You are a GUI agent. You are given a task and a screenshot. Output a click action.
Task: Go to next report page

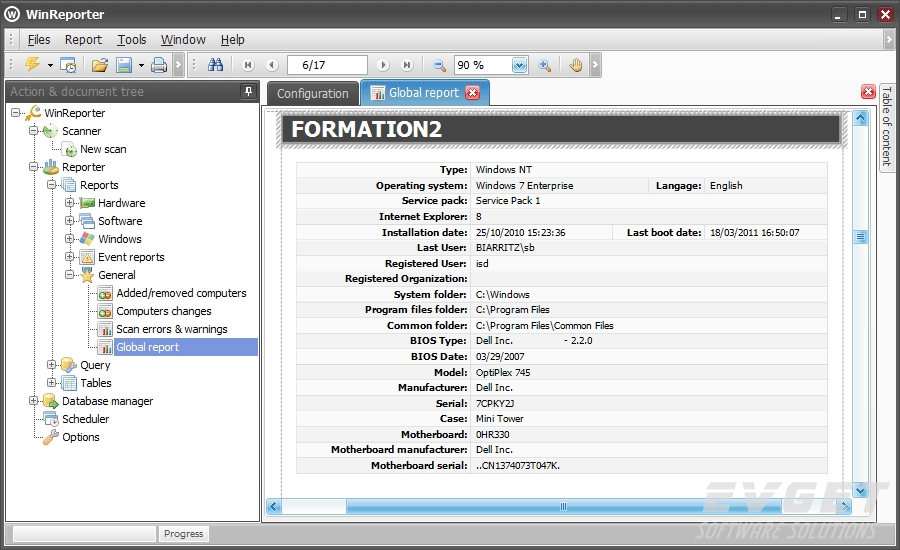[383, 65]
